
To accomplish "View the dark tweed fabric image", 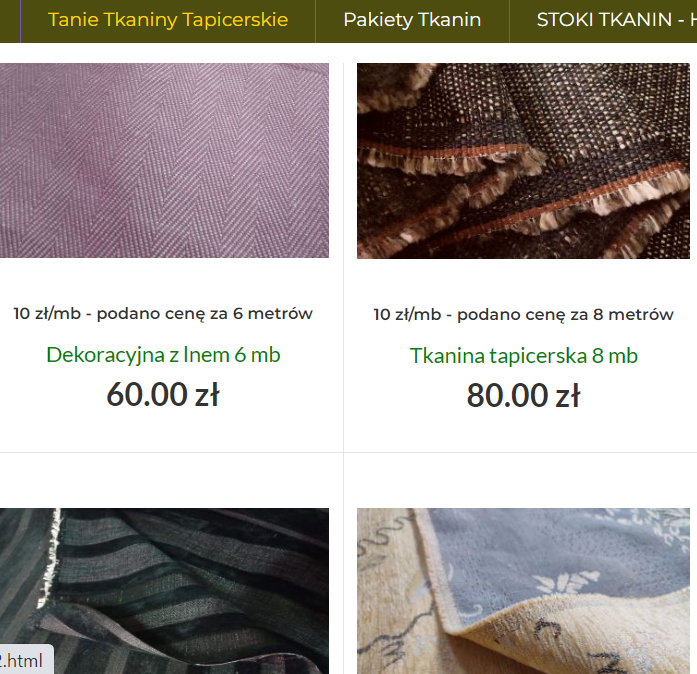I will (523, 160).
